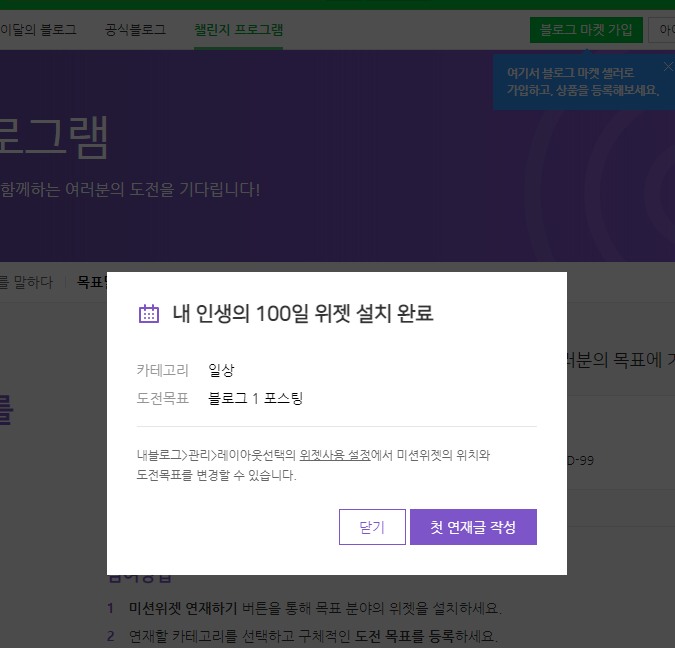Image resolution: width=675 pixels, height=648 pixels.
Task: Click the calendar icon beside dialog title
Action: [x=149, y=313]
